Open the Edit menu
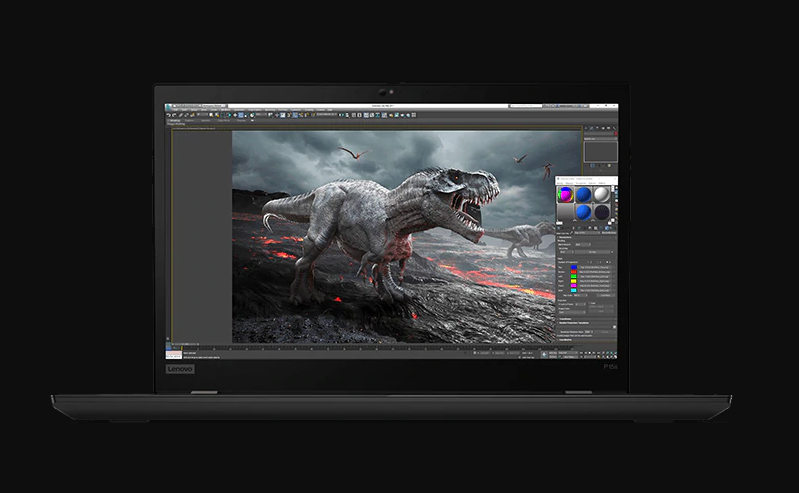 coord(175,110)
